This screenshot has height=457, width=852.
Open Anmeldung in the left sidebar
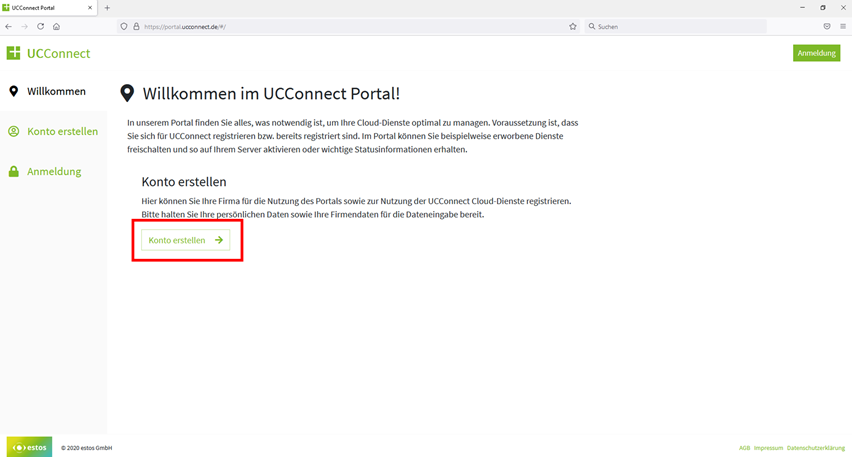[x=54, y=171]
